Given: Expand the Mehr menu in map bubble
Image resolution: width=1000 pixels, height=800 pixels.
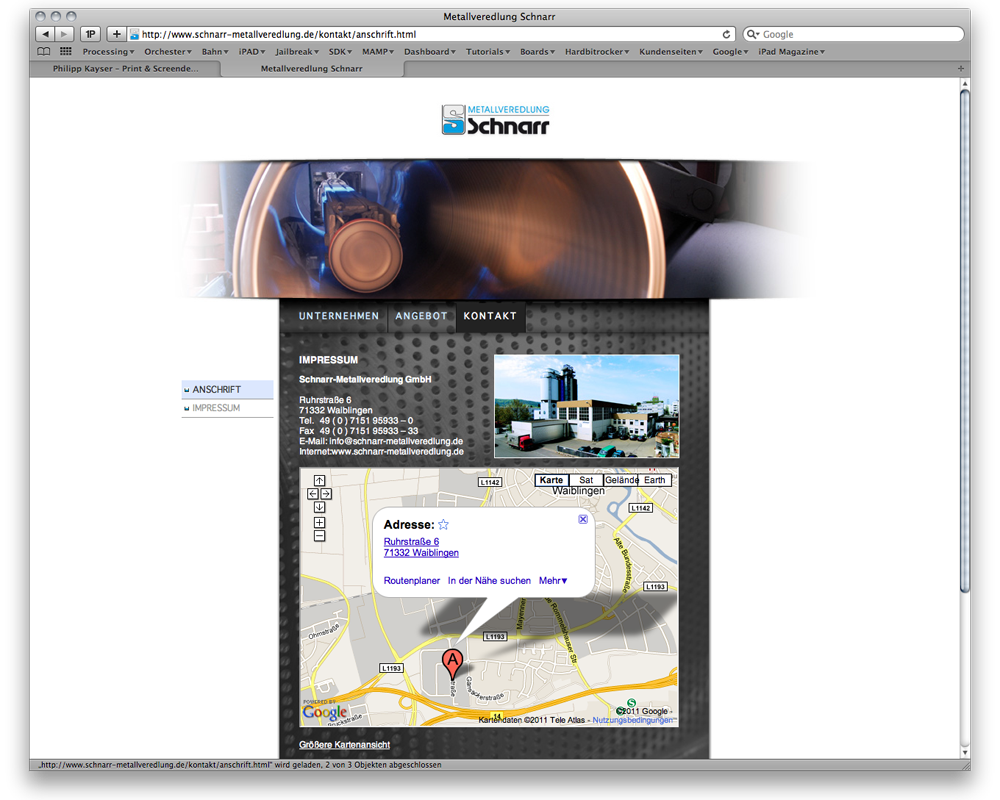Looking at the screenshot, I should click(x=553, y=581).
